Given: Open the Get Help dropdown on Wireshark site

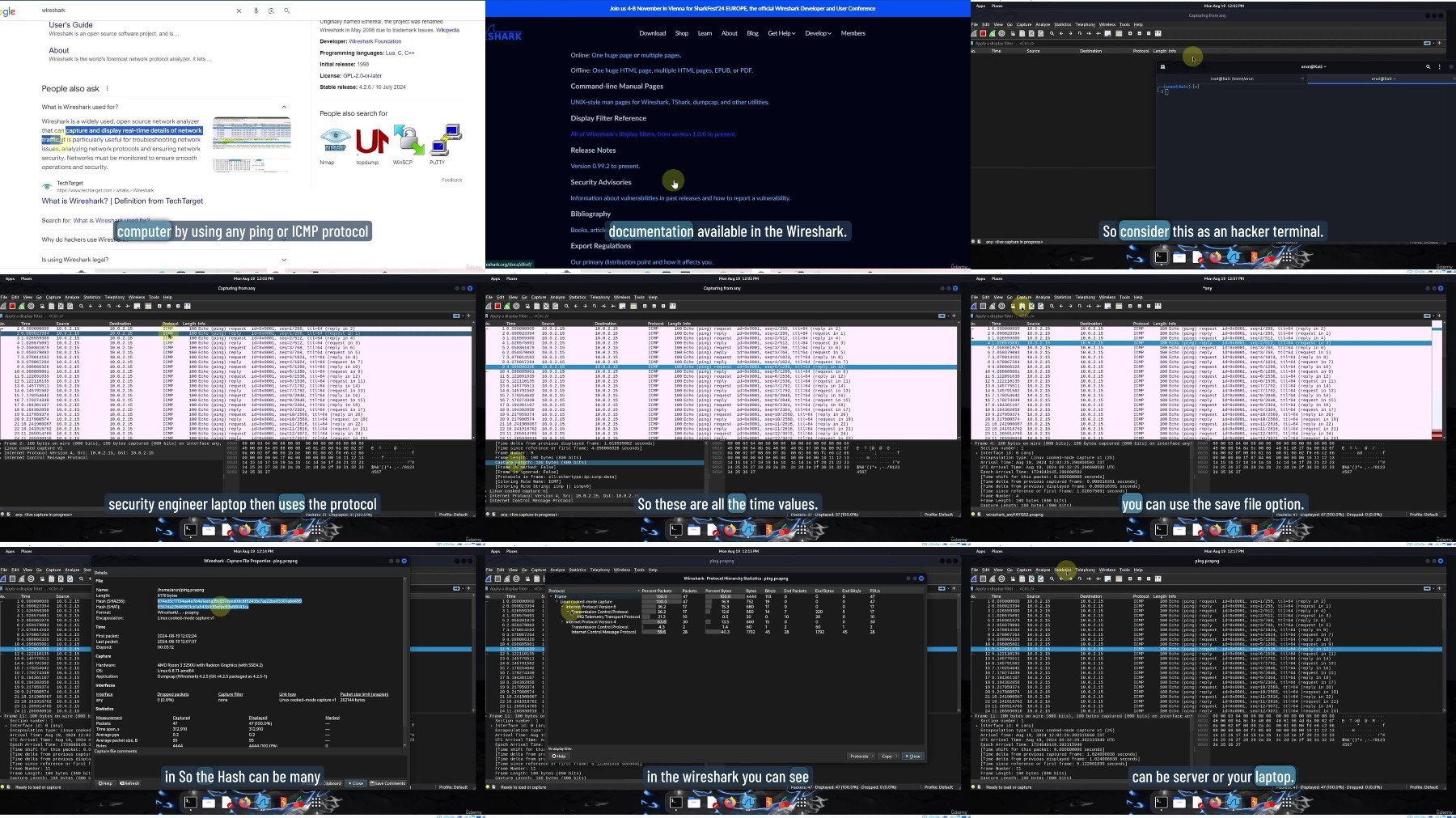Looking at the screenshot, I should click(781, 33).
